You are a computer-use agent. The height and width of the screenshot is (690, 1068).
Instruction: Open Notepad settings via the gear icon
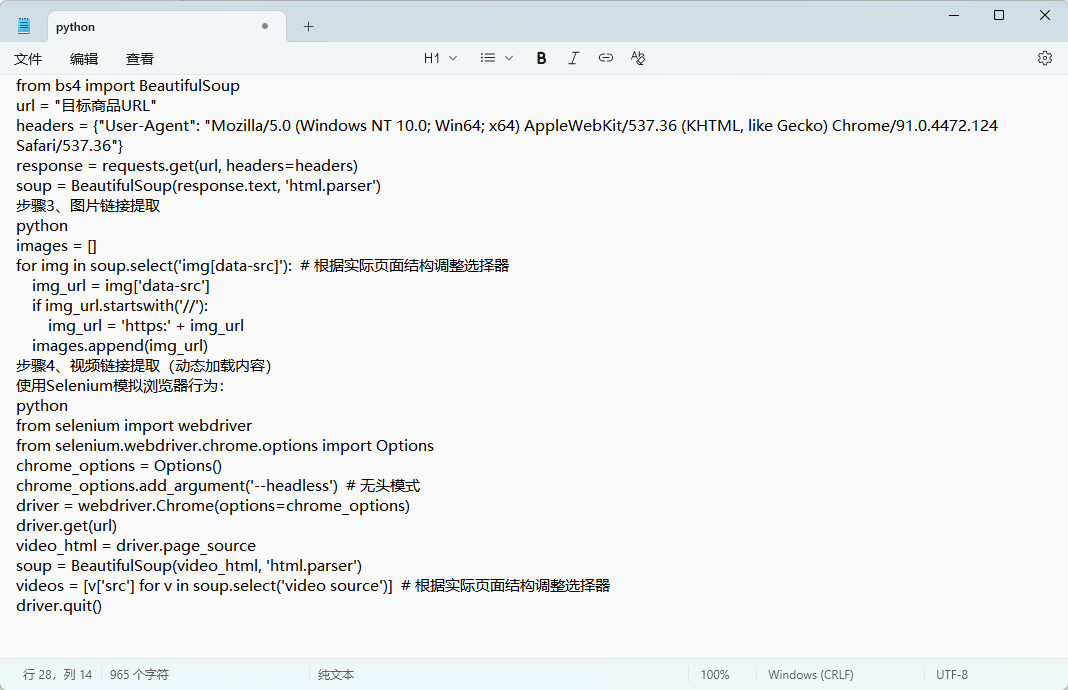[x=1045, y=58]
